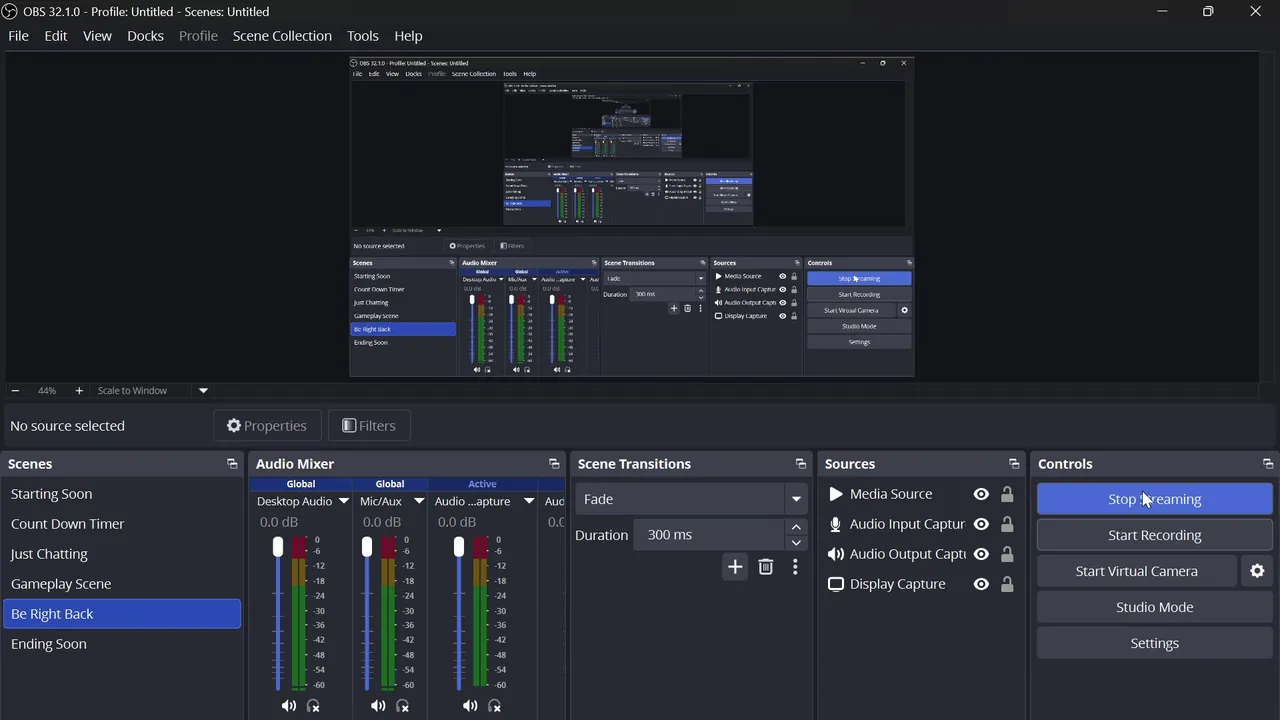This screenshot has width=1280, height=720.
Task: Toggle headphone monitoring for Audio Capture channel
Action: tap(494, 706)
